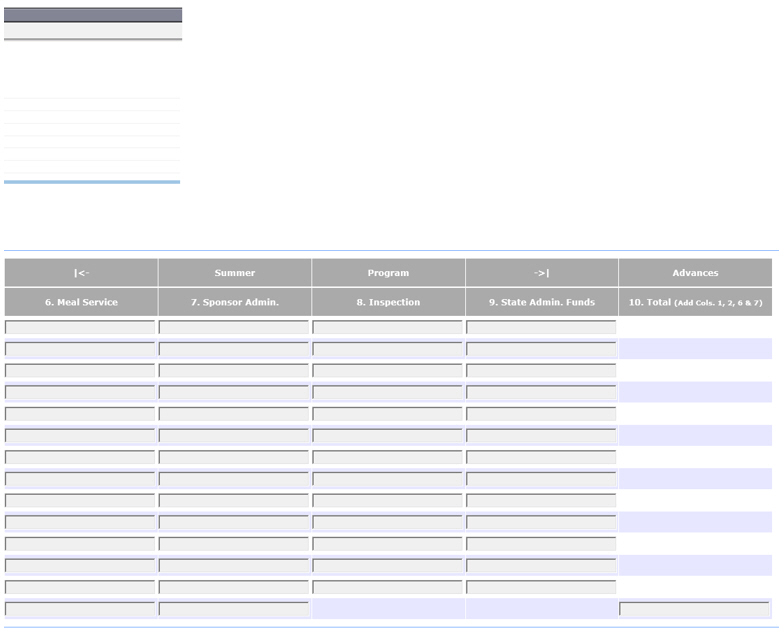
Task: Click the '6. Meal Service' column header
Action: pyautogui.click(x=81, y=302)
